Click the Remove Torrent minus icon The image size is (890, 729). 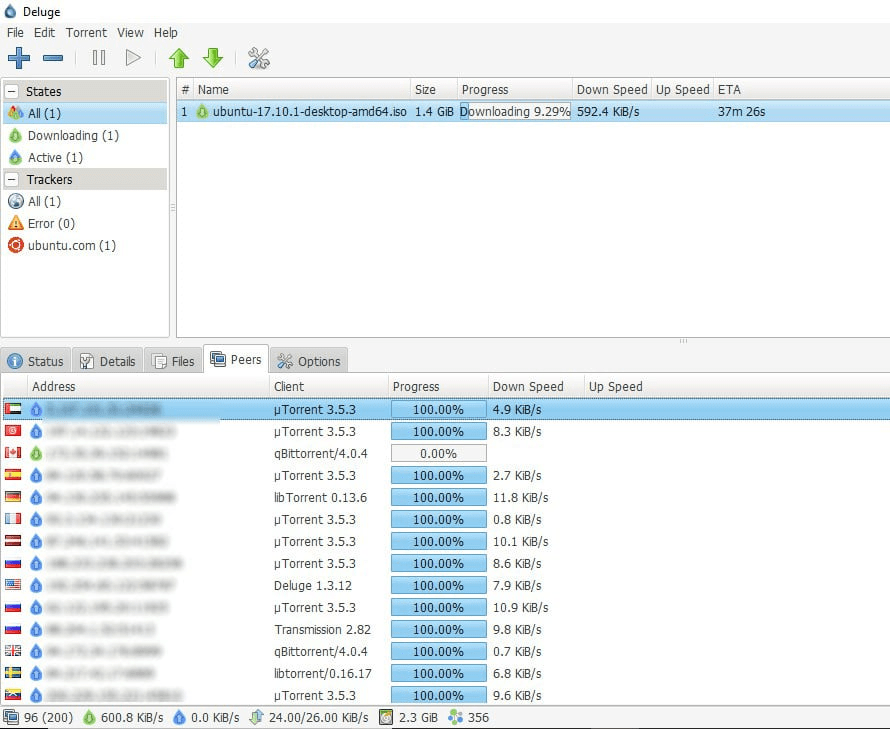pyautogui.click(x=54, y=58)
